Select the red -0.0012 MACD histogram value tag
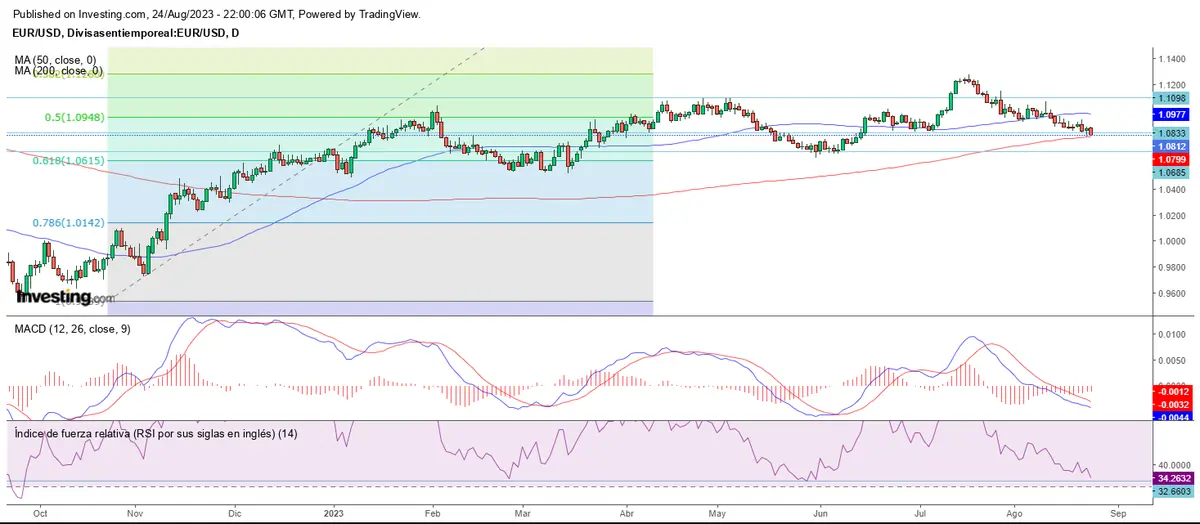The width and height of the screenshot is (1200, 524). pos(1172,391)
